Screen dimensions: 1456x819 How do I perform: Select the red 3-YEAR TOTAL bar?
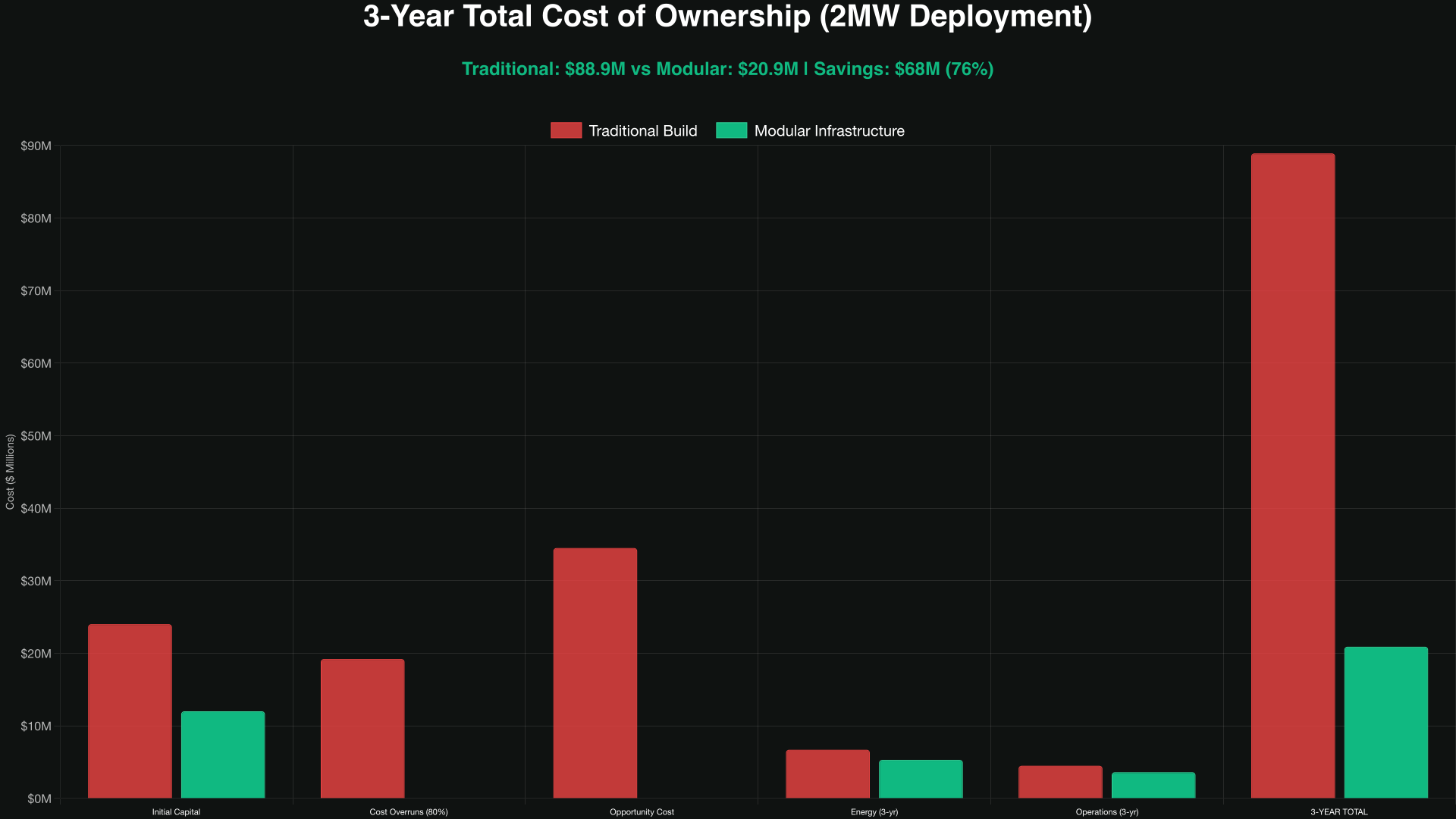1293,476
